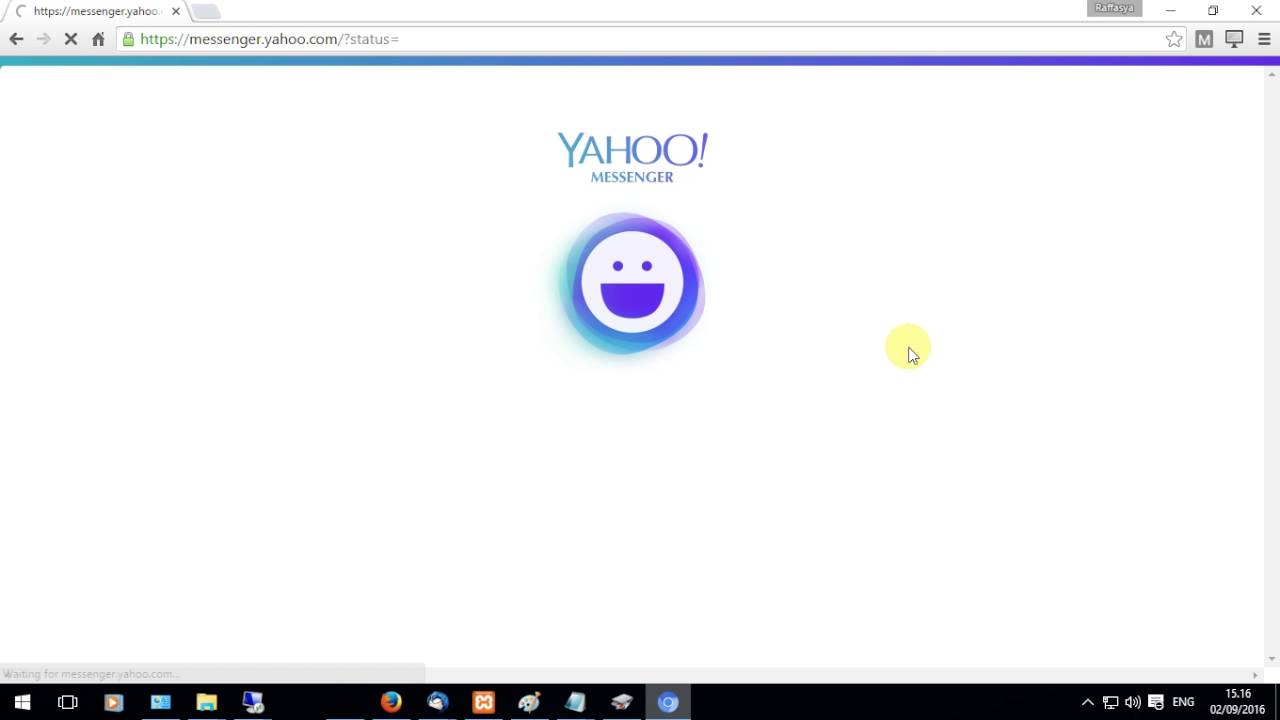Click the green padlock security icon
Screen dimensions: 1280x720
(x=128, y=39)
